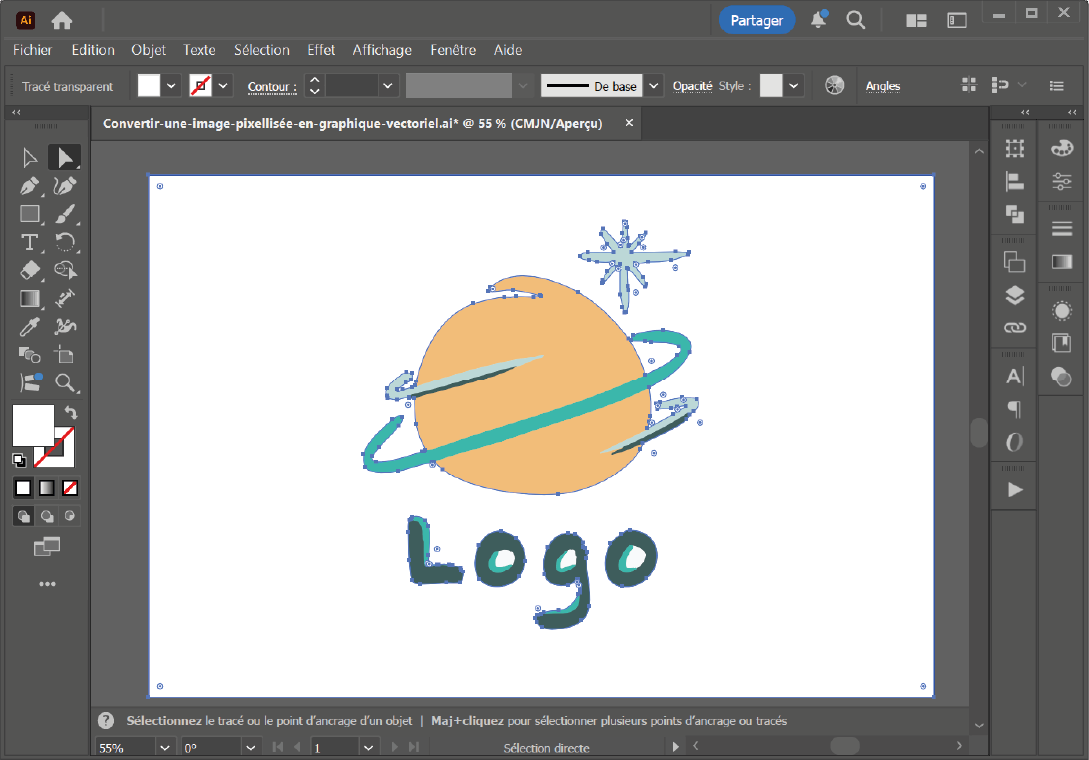
Task: Open the zoom level 55% dropdown
Action: point(165,747)
